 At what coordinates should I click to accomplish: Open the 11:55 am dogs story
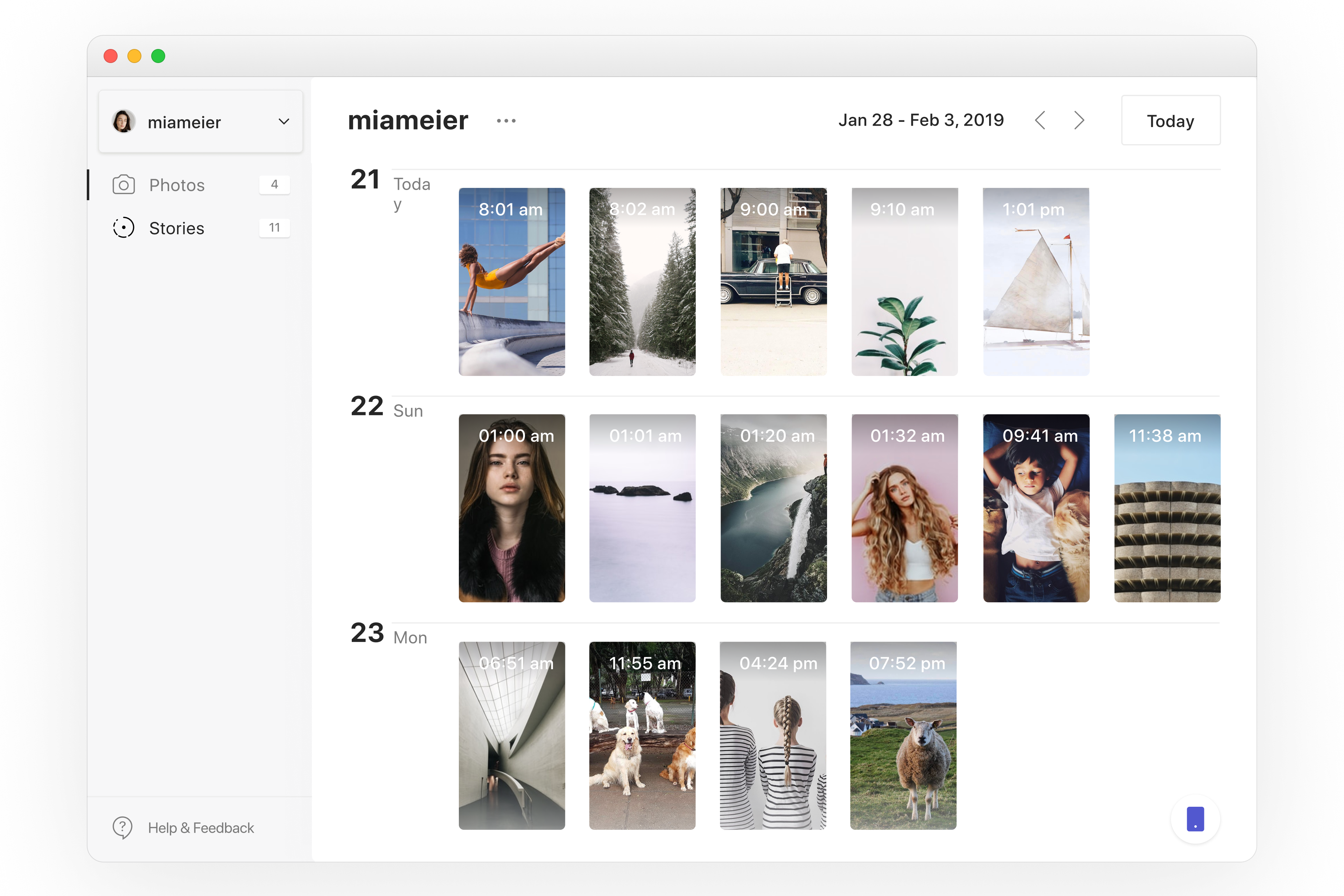tap(642, 735)
